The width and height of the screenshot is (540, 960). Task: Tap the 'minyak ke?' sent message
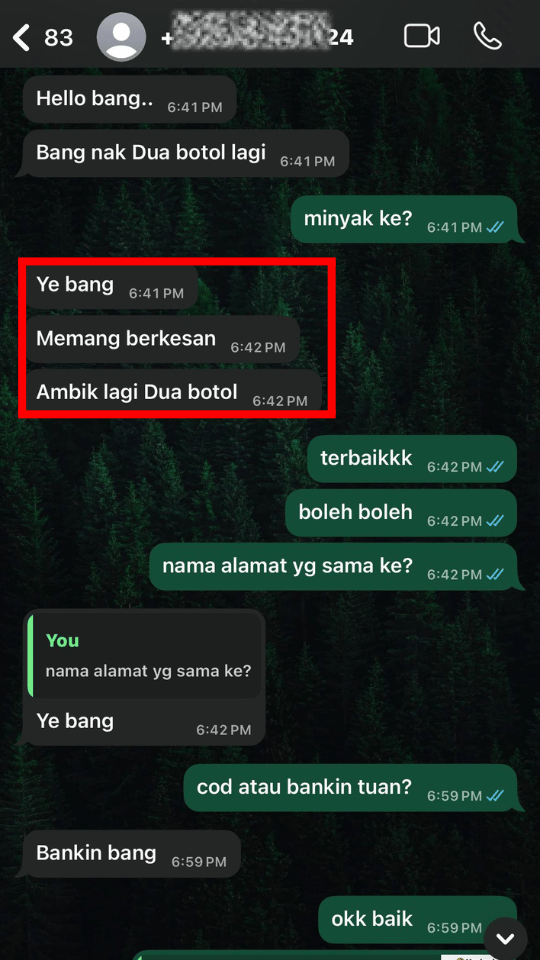point(403,219)
